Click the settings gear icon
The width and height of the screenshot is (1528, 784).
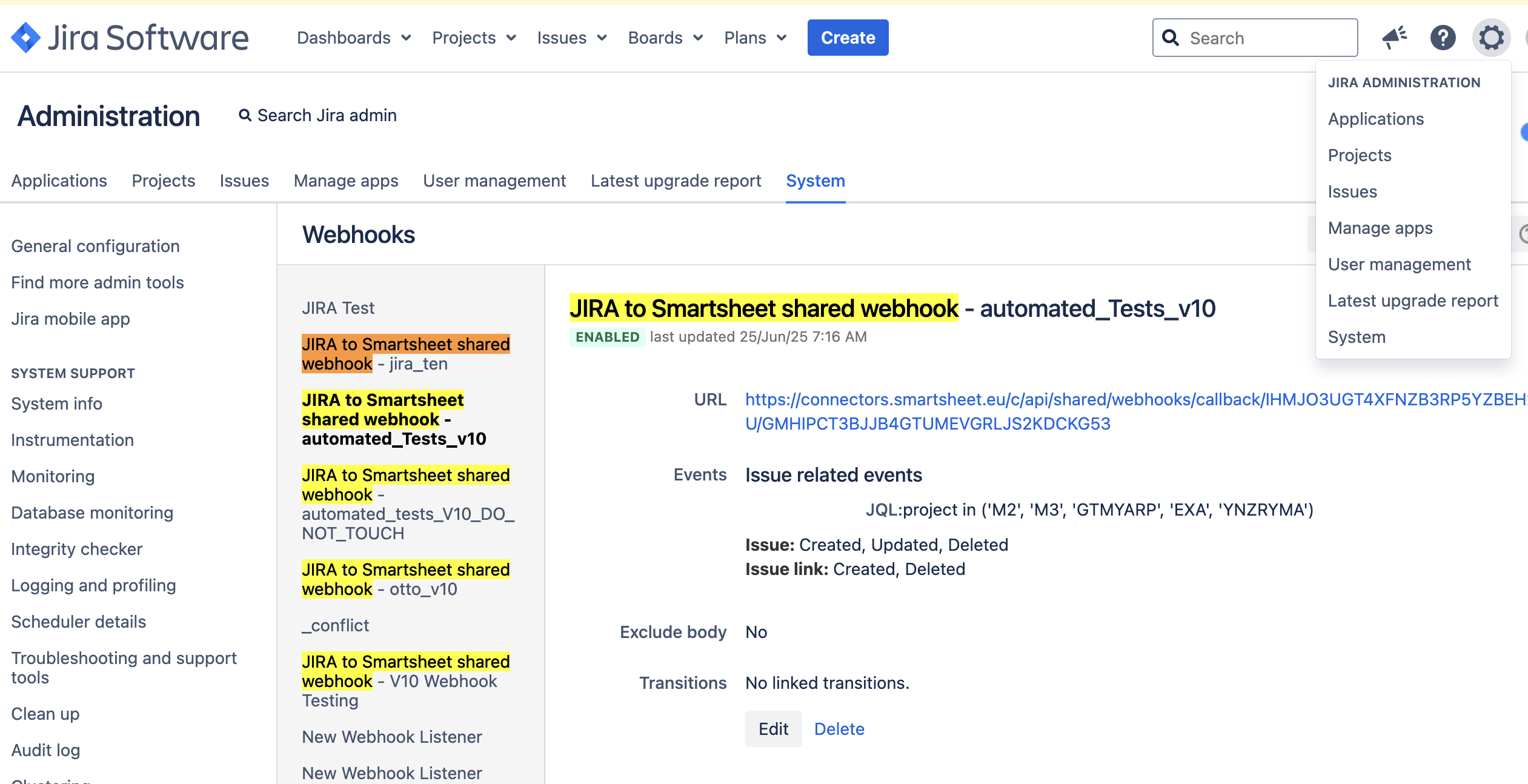point(1492,38)
